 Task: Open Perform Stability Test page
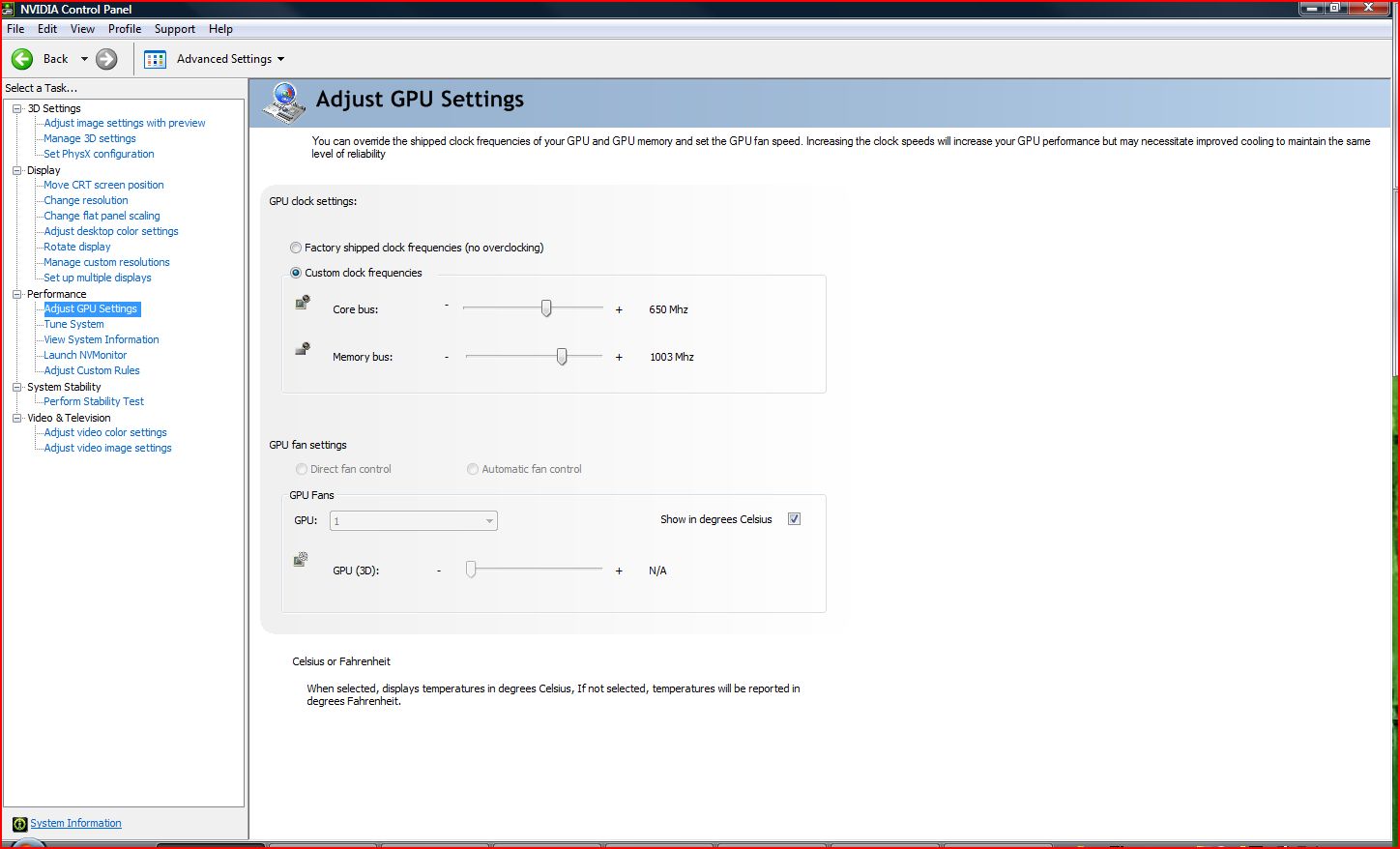point(94,401)
